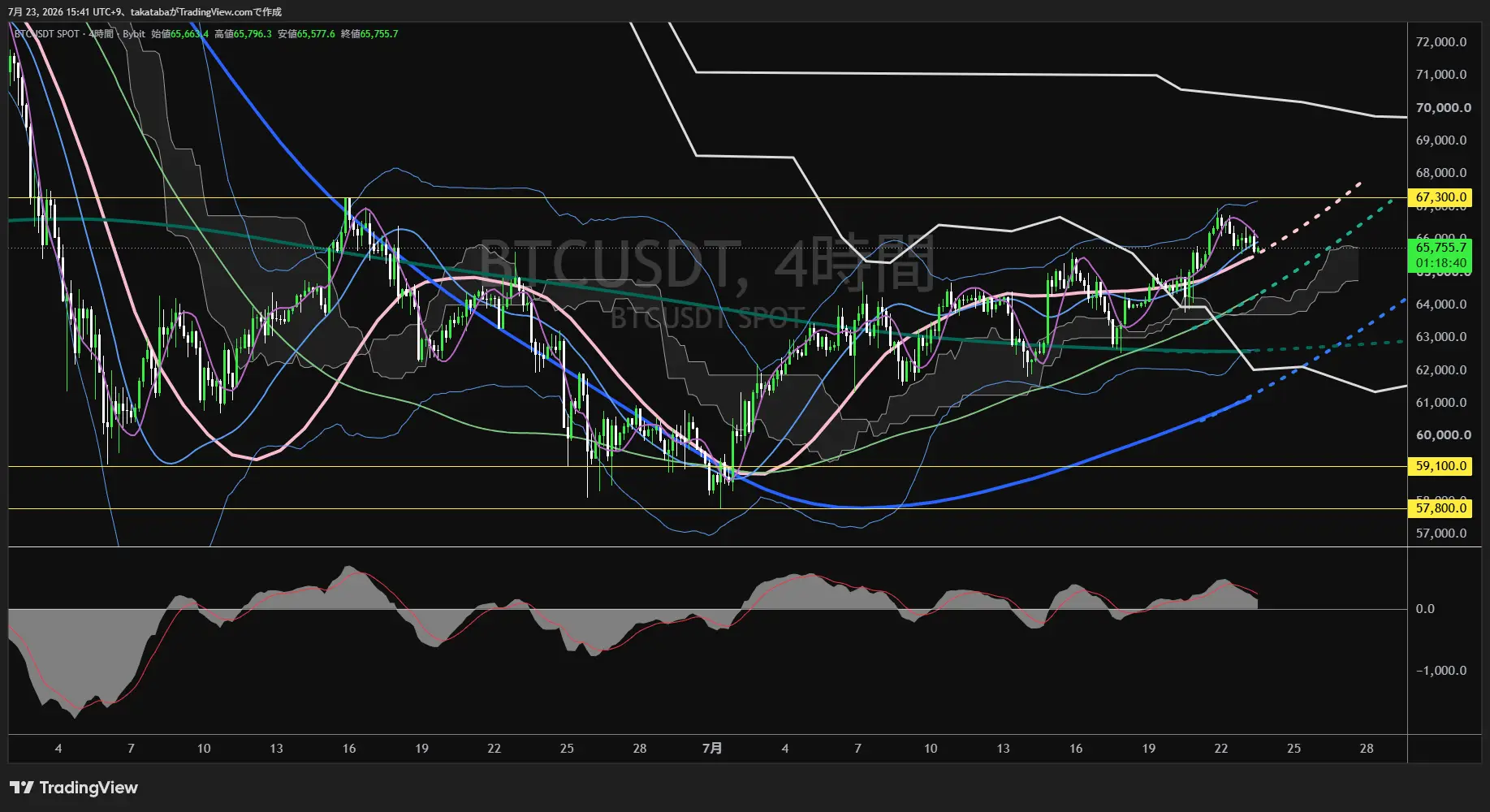Click the high value 65,796.3 in legend

[253, 34]
